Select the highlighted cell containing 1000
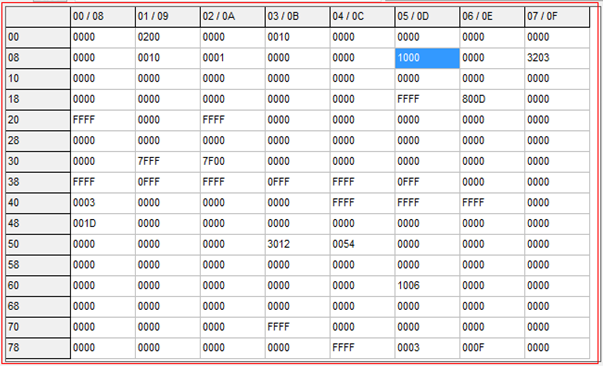The image size is (603, 366). coord(427,58)
